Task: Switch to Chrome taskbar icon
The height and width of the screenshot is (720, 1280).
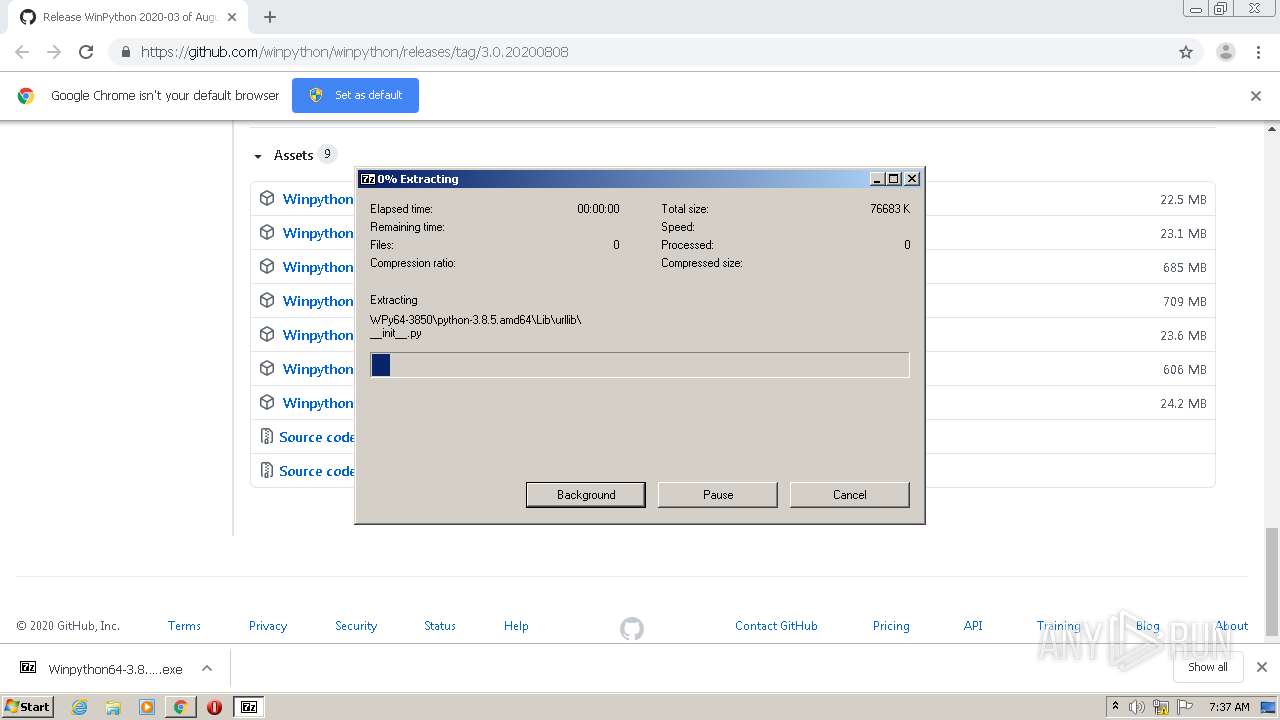Action: (x=180, y=707)
